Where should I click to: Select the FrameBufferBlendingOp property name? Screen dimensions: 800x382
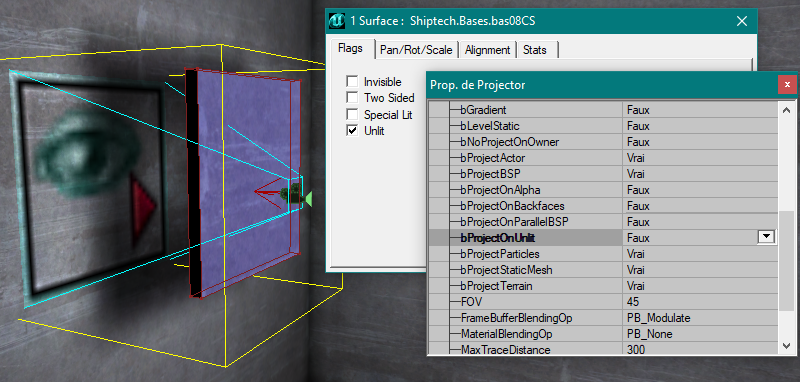516,318
